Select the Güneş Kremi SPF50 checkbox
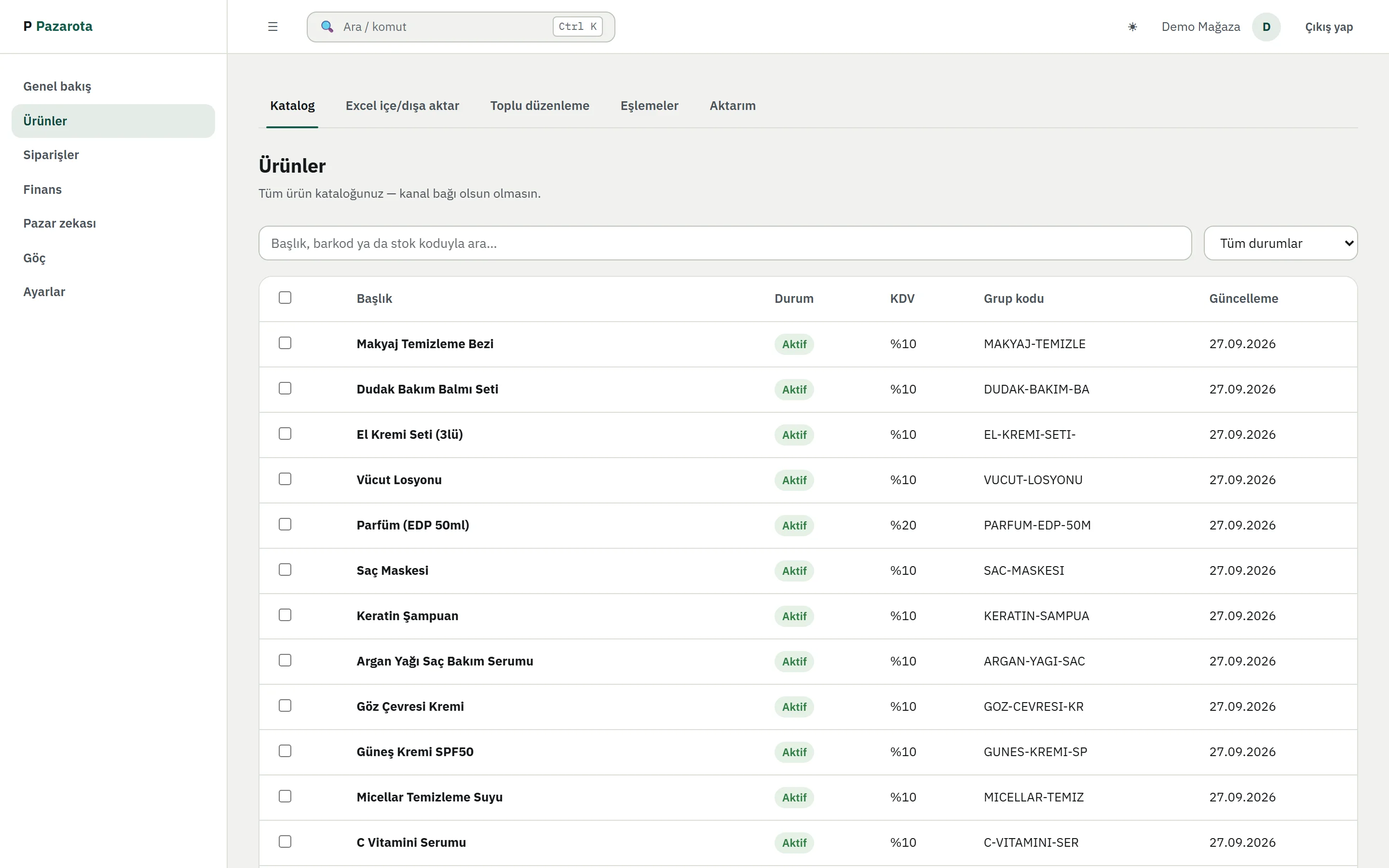The height and width of the screenshot is (868, 1389). coord(285,751)
